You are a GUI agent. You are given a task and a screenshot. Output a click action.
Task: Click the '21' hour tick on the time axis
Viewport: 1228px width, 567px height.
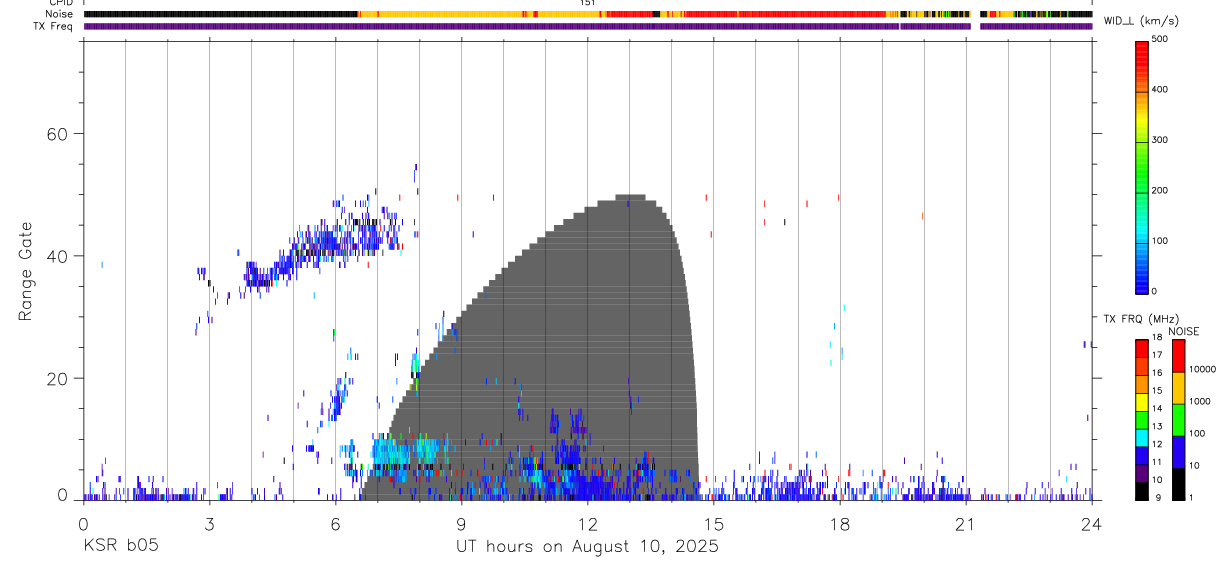point(965,523)
